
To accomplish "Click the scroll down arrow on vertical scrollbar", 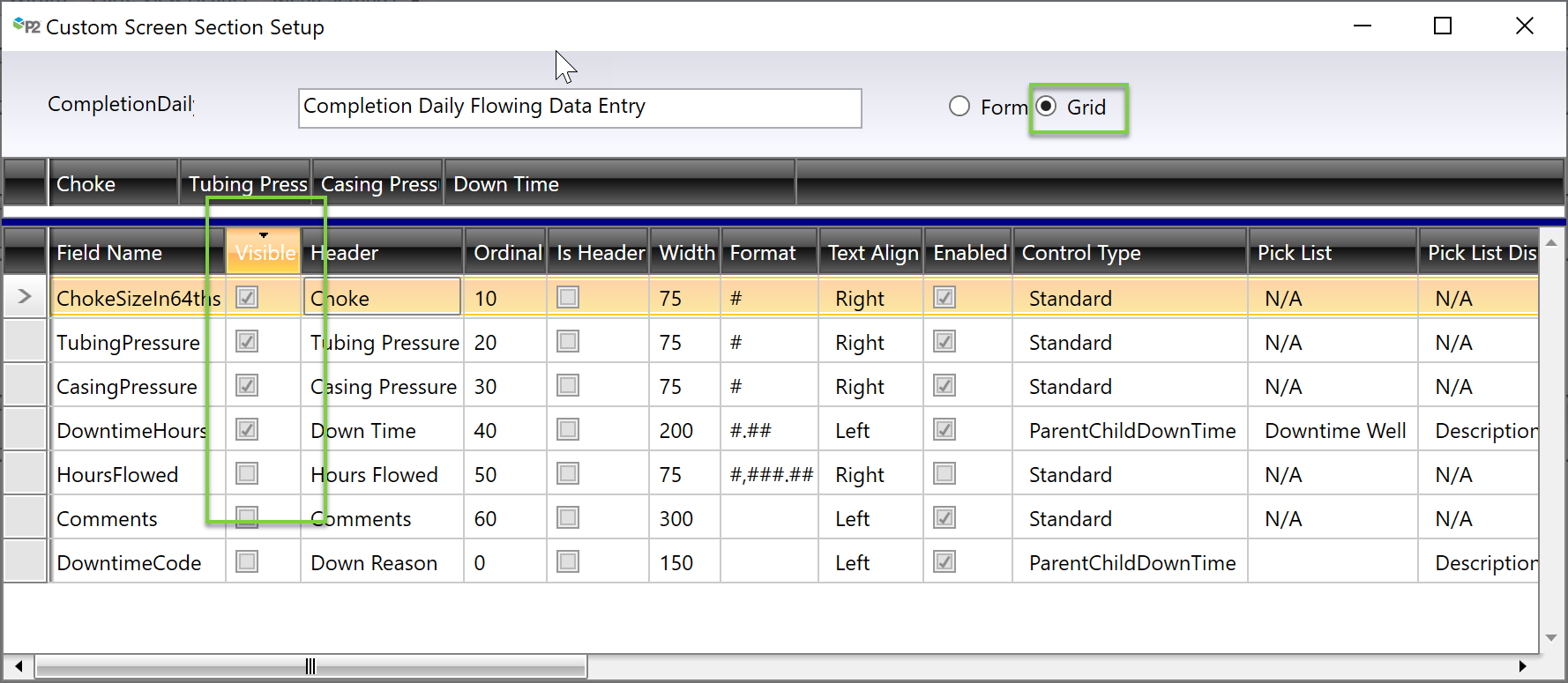I will (1551, 638).
